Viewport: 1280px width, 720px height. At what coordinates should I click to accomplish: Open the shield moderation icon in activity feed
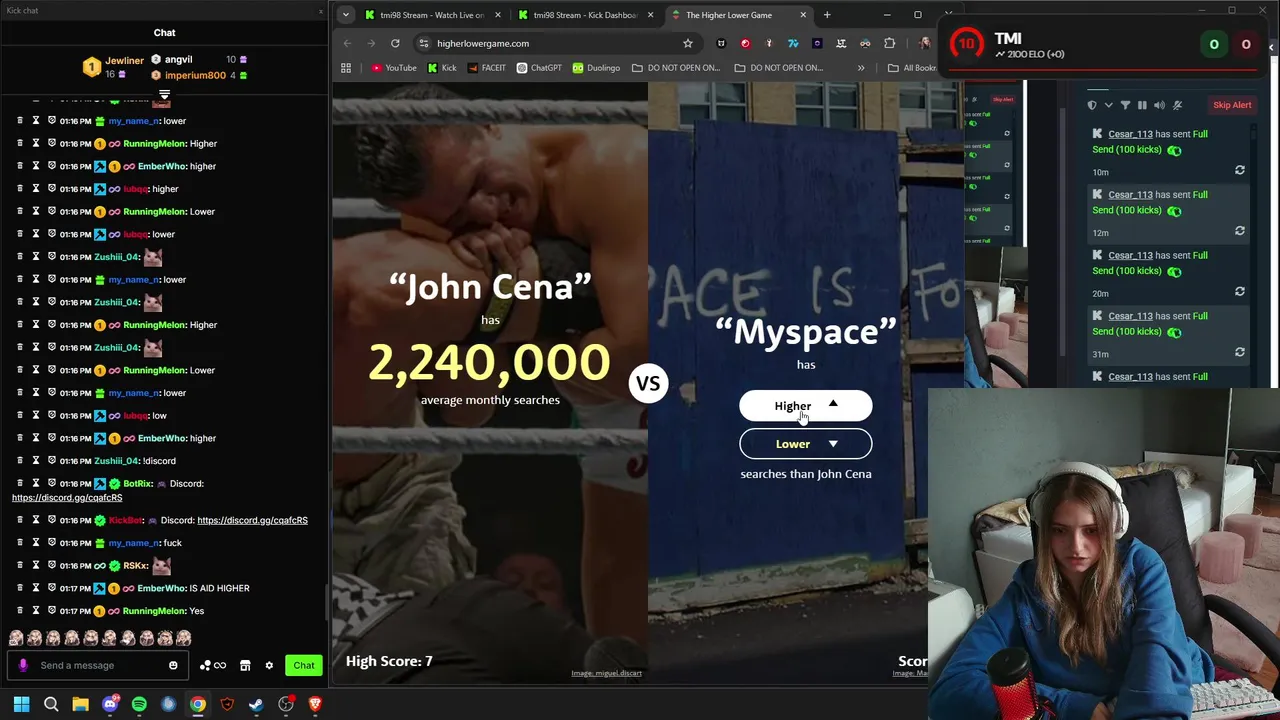pyautogui.click(x=1092, y=105)
